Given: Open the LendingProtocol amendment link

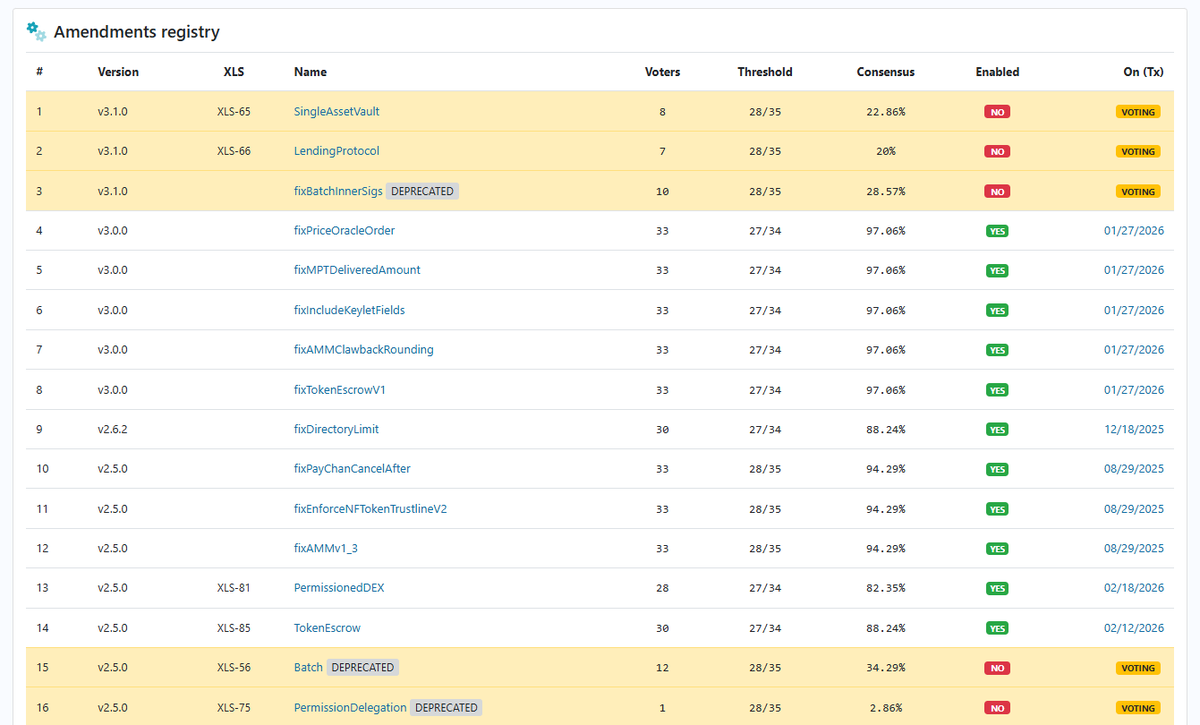Looking at the screenshot, I should (336, 151).
